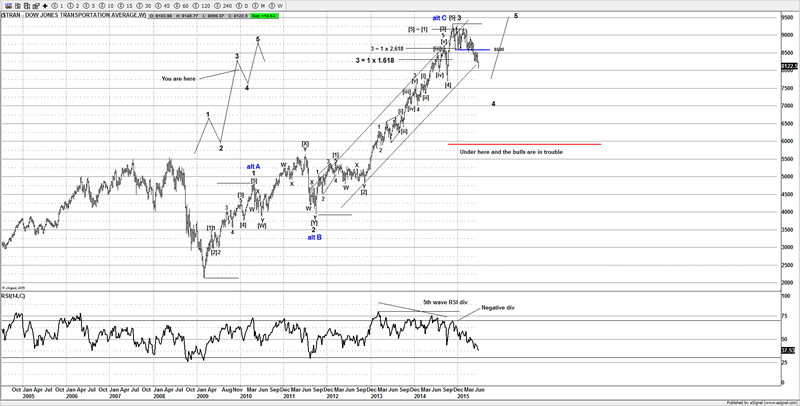Viewport: 800px width, 406px height.
Task: Select the '3 = 1 x 1.618' annotation
Action: 375,60
